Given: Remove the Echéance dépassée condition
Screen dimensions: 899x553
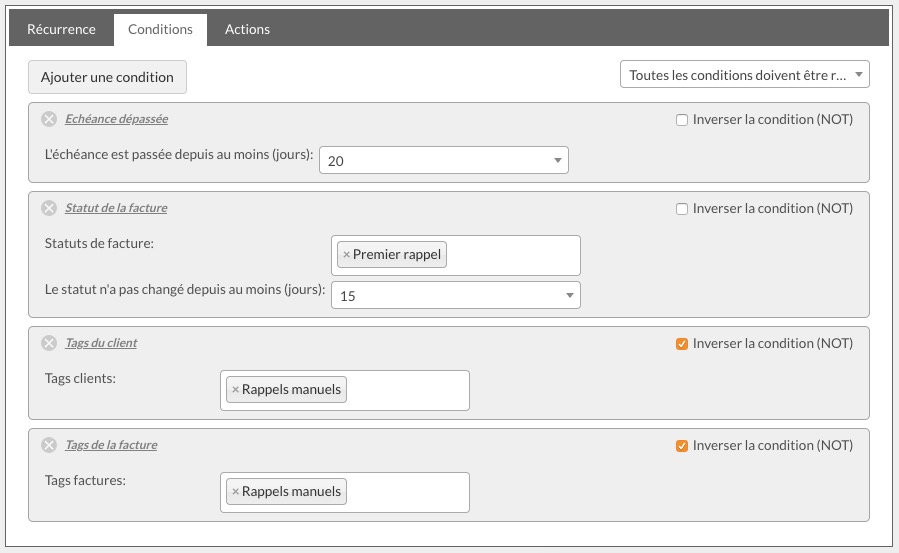Looking at the screenshot, I should (x=49, y=119).
